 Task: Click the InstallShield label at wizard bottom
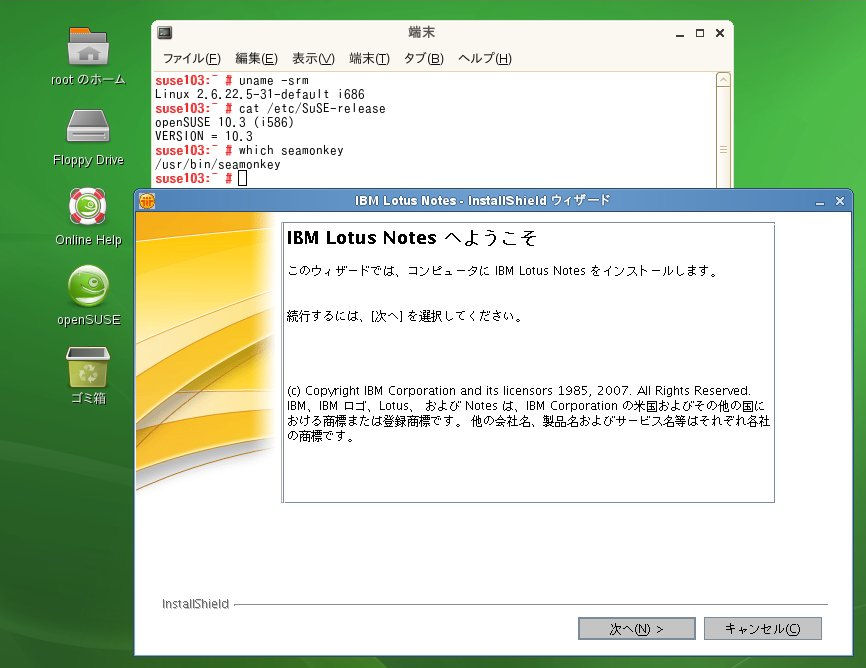196,604
